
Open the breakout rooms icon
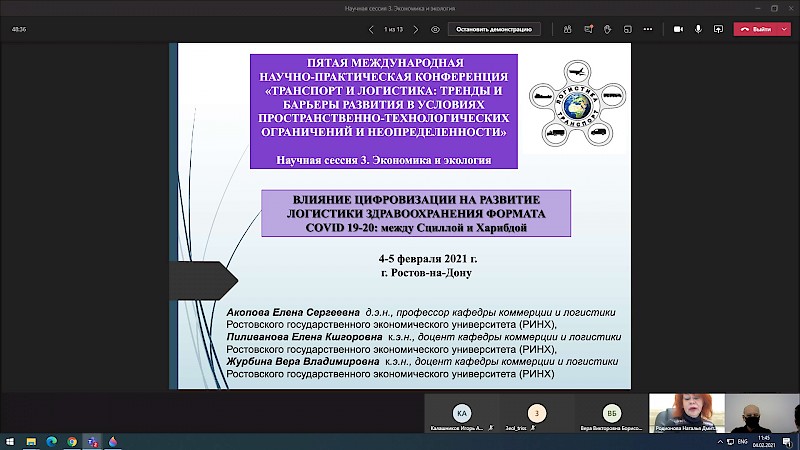(x=630, y=29)
